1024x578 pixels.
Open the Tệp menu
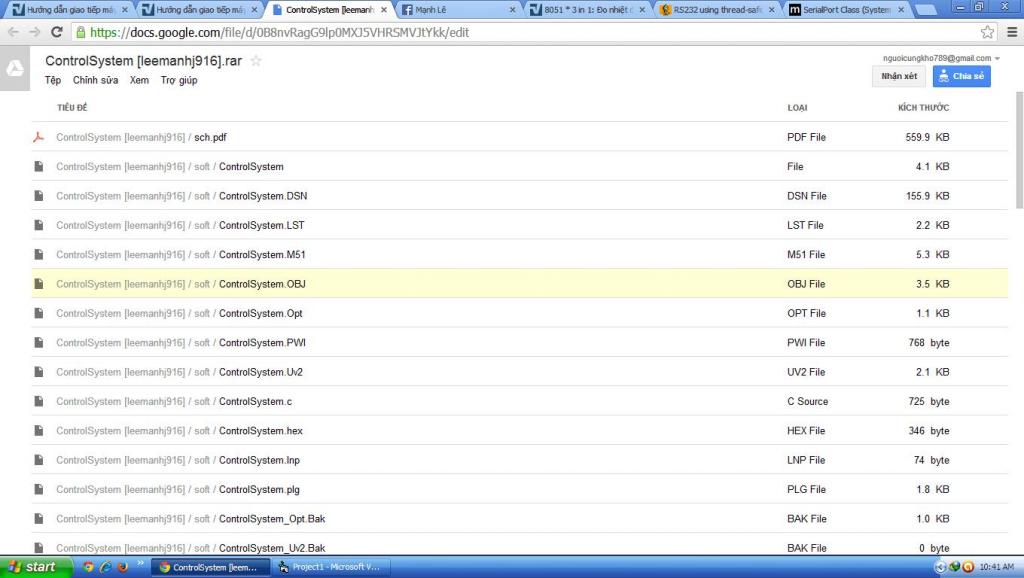[53, 80]
